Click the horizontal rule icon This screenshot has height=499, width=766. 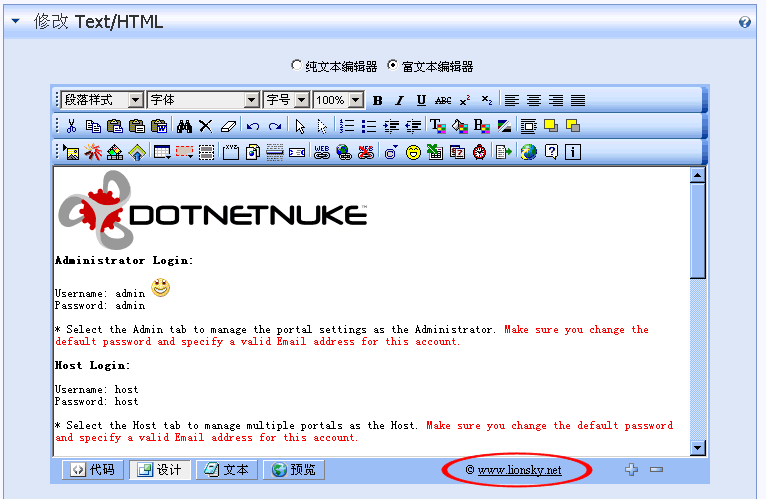[x=275, y=152]
